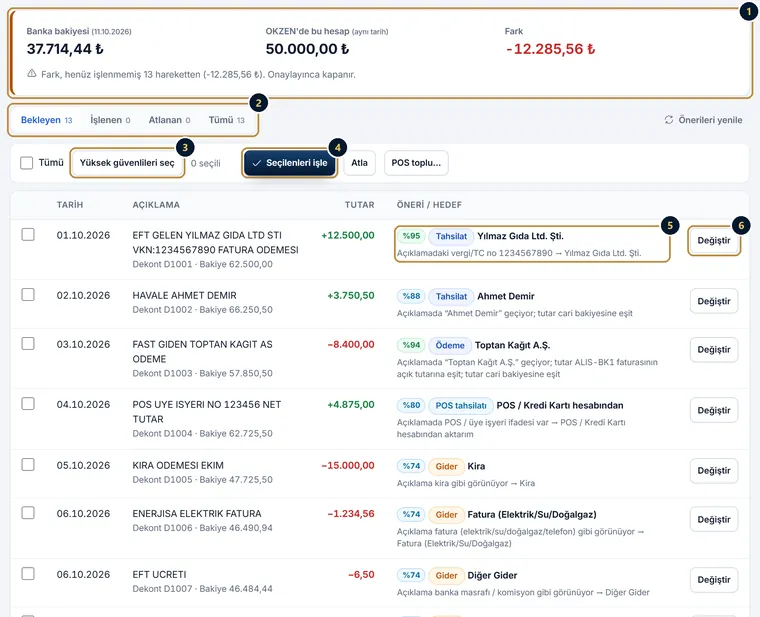The image size is (760, 617).
Task: Check the FAST GIDEN TOPTAN KAGIT row
Action: point(28,344)
